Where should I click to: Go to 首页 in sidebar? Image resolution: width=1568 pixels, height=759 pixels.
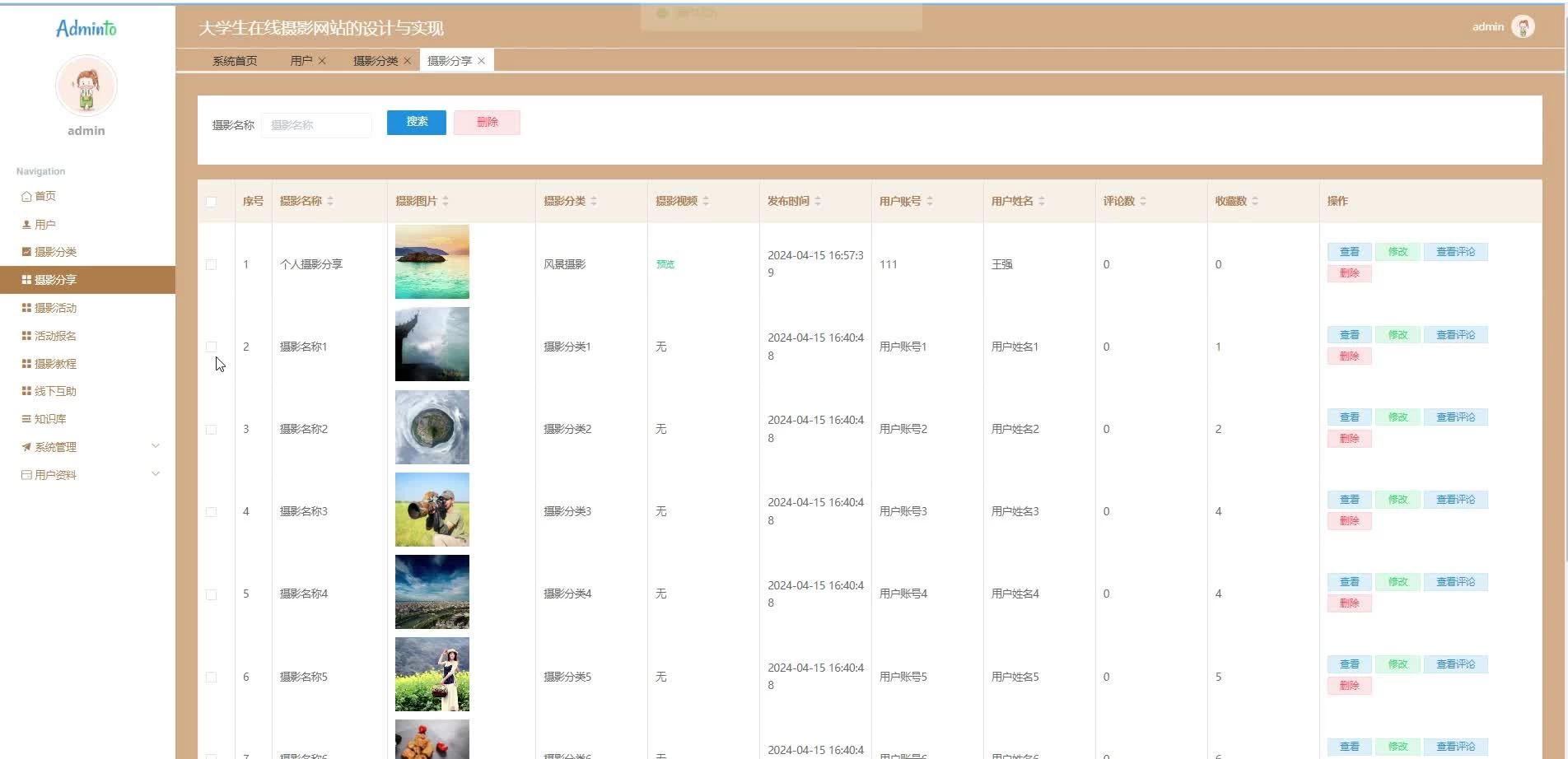point(87,196)
